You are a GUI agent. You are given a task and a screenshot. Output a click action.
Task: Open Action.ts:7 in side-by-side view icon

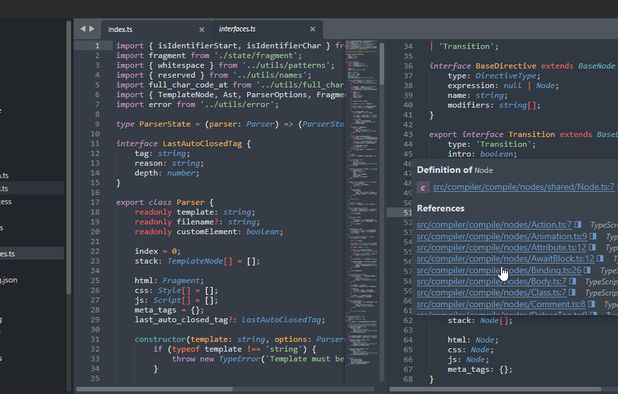pos(578,224)
